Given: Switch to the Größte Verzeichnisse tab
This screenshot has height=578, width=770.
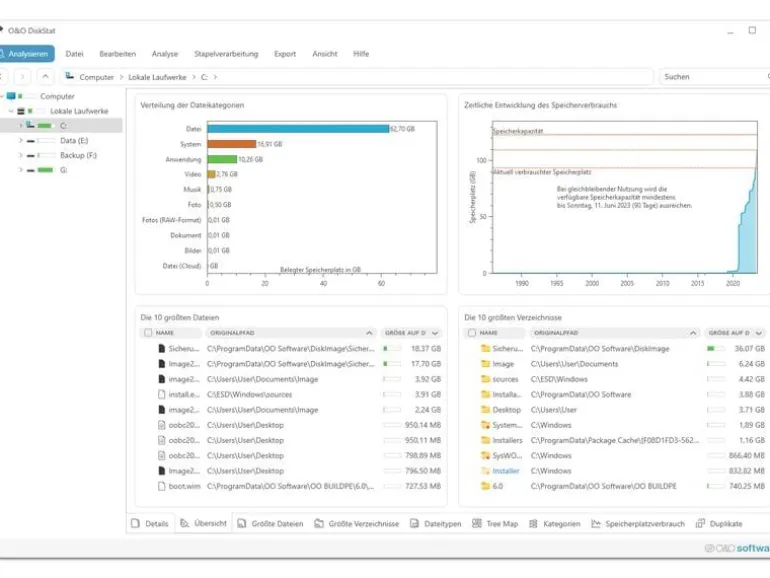Looking at the screenshot, I should click(357, 523).
